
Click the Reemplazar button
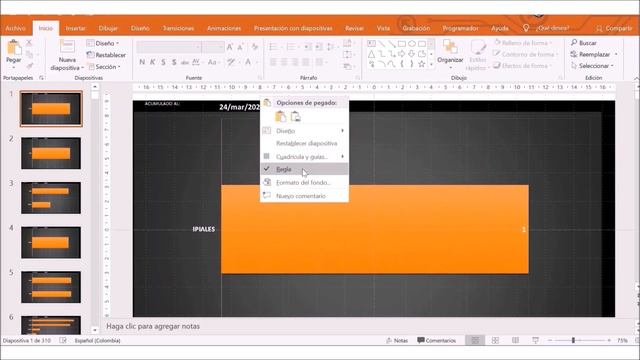(x=594, y=54)
